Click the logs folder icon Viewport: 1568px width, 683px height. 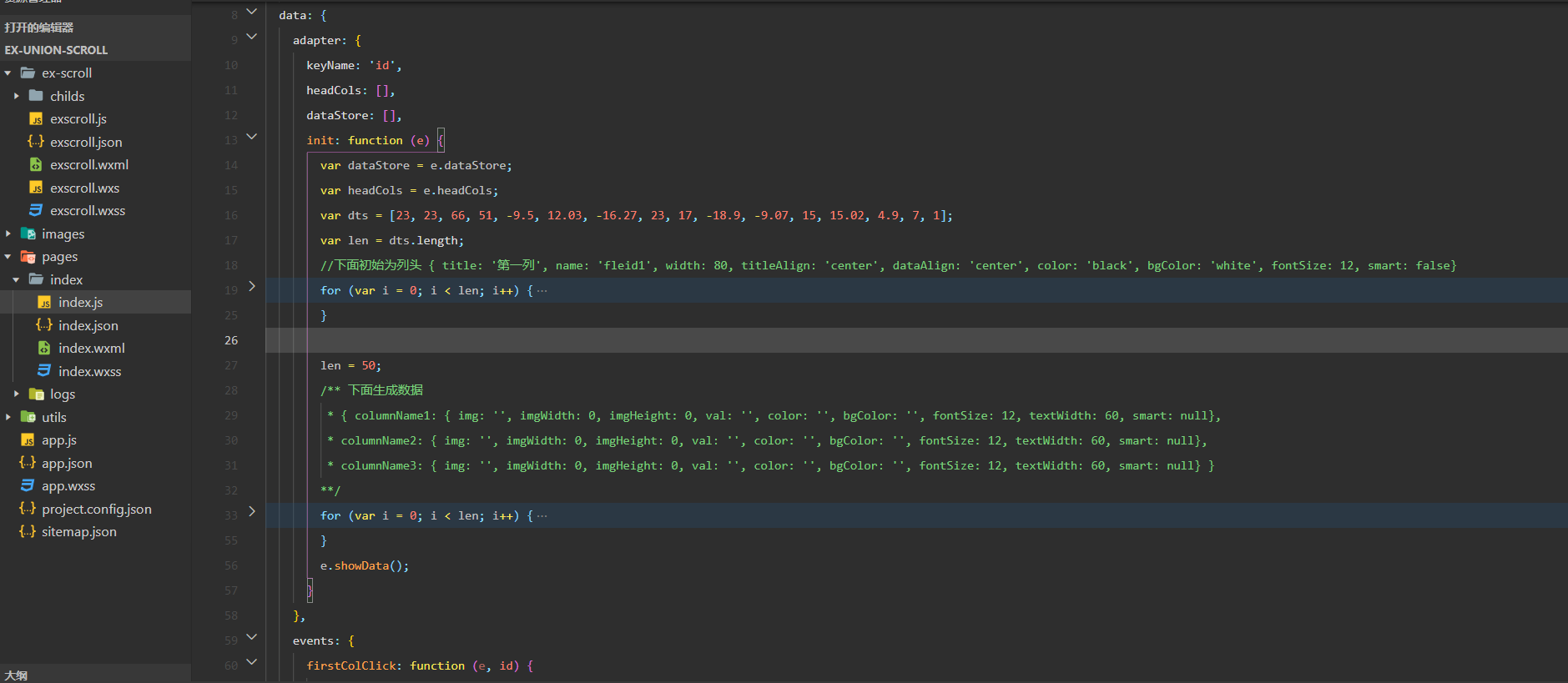point(36,394)
